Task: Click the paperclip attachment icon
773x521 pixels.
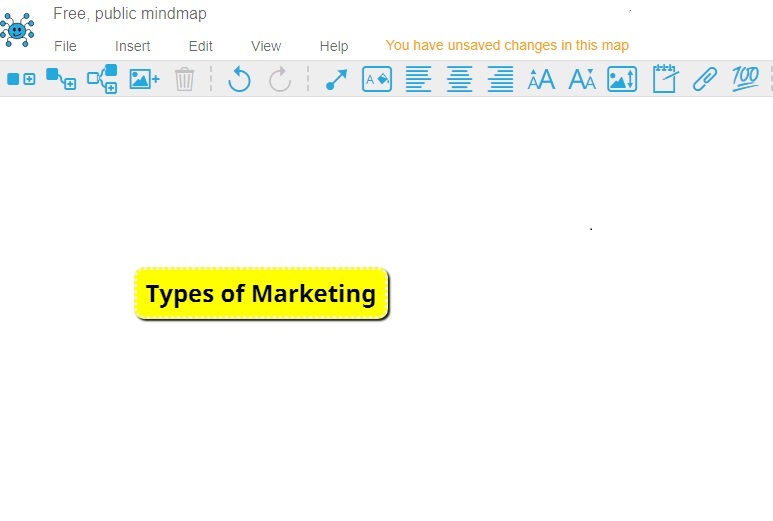Action: pos(705,79)
